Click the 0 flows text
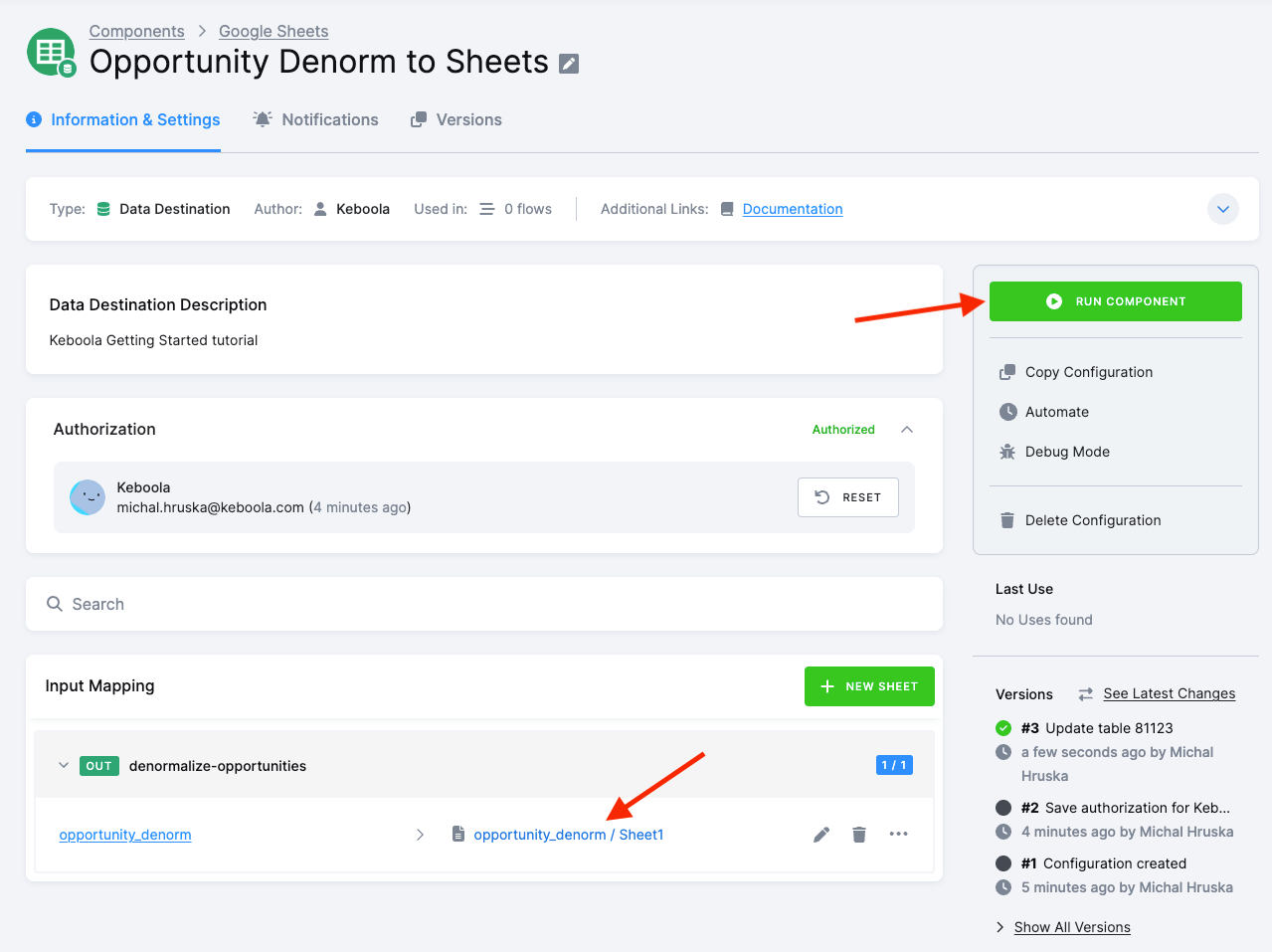This screenshot has height=952, width=1272. point(528,209)
